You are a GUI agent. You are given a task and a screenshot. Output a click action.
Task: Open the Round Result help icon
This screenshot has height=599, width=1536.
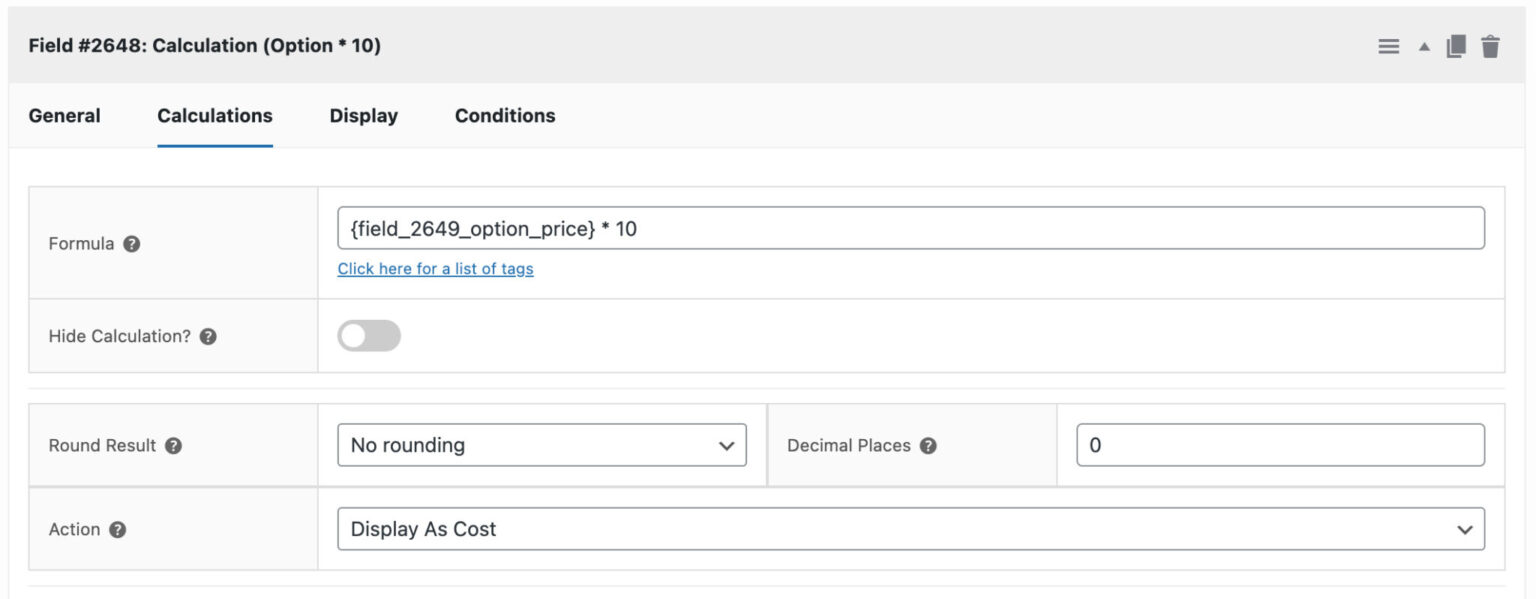point(173,445)
